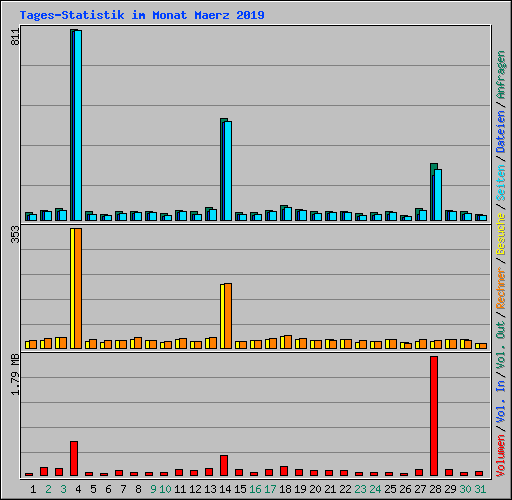
Task: Click green weekend day label '17'
Action: pyautogui.click(x=270, y=489)
